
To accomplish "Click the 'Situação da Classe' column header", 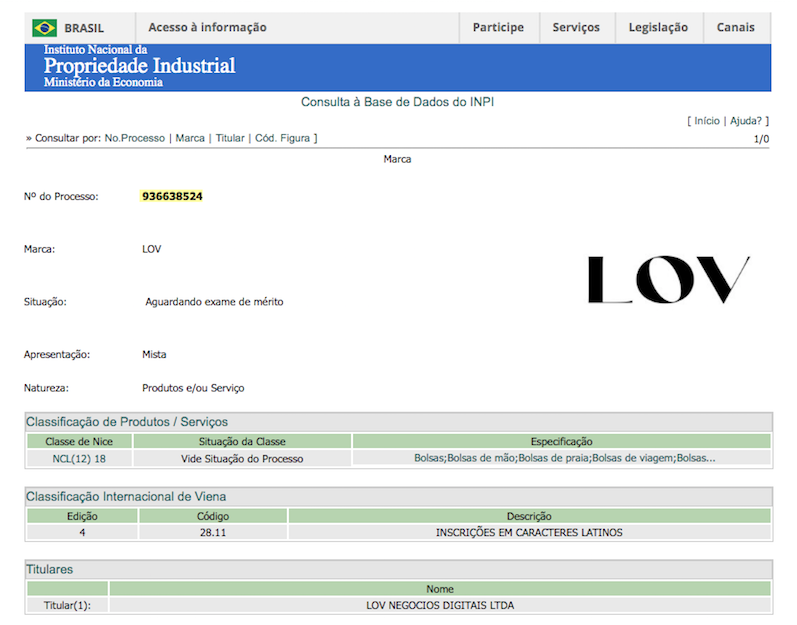I will pos(242,442).
